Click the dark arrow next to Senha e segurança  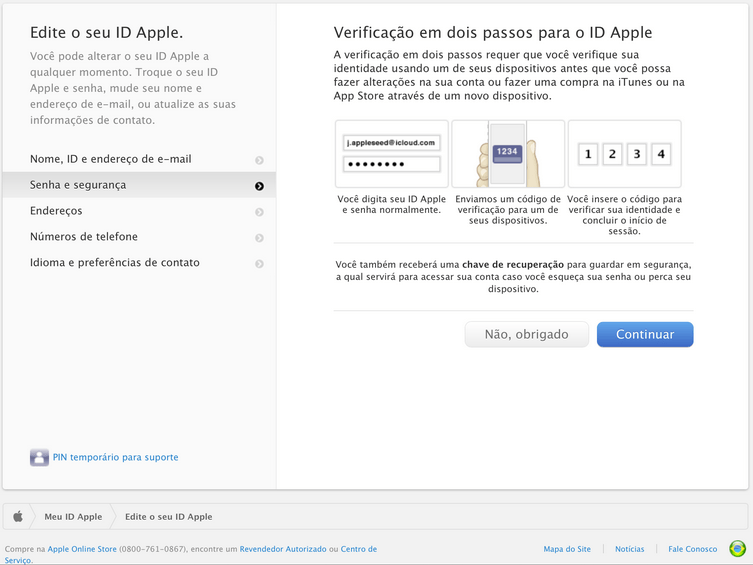point(259,186)
